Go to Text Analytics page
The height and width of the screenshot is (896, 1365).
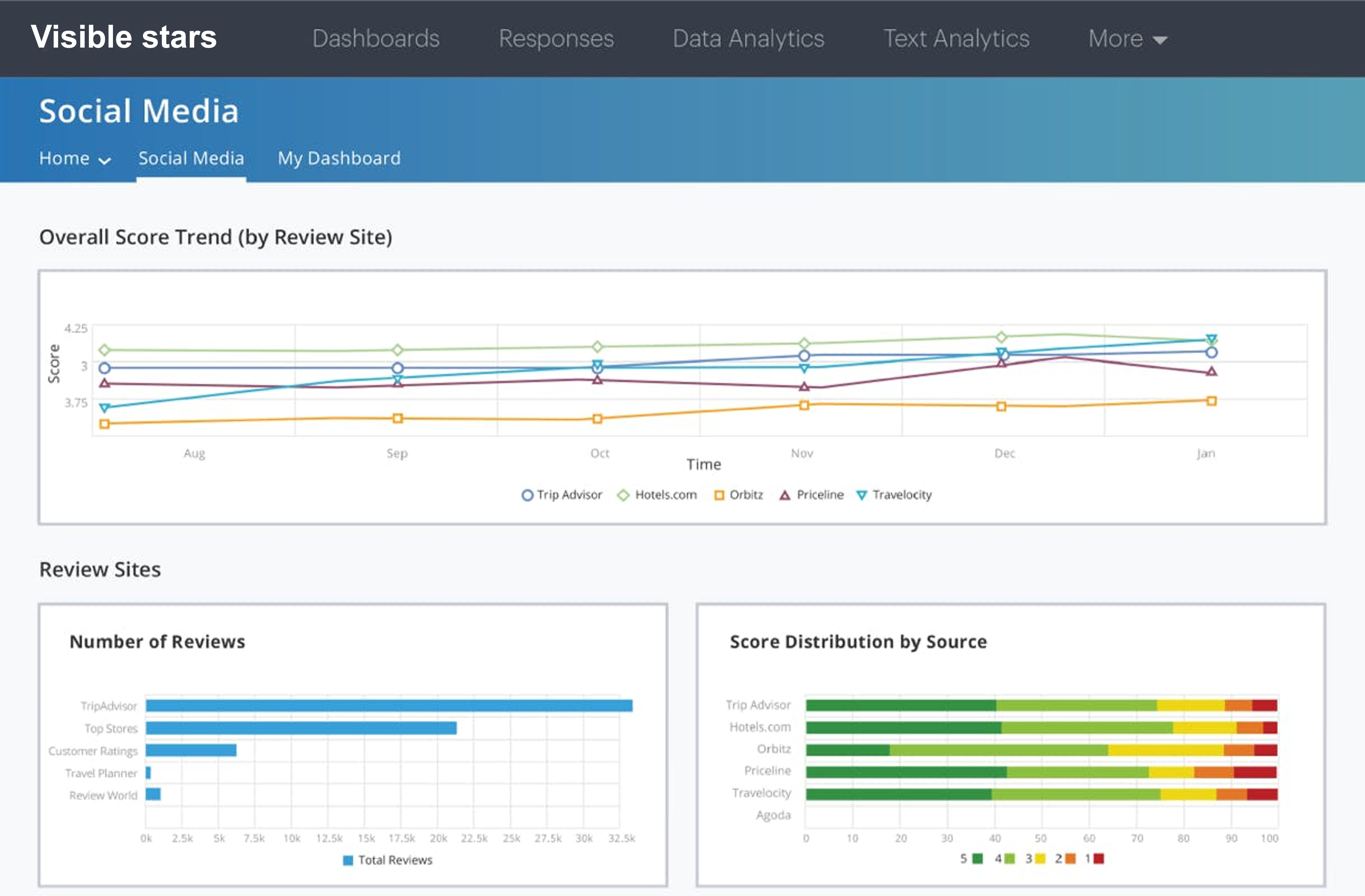pyautogui.click(x=956, y=39)
